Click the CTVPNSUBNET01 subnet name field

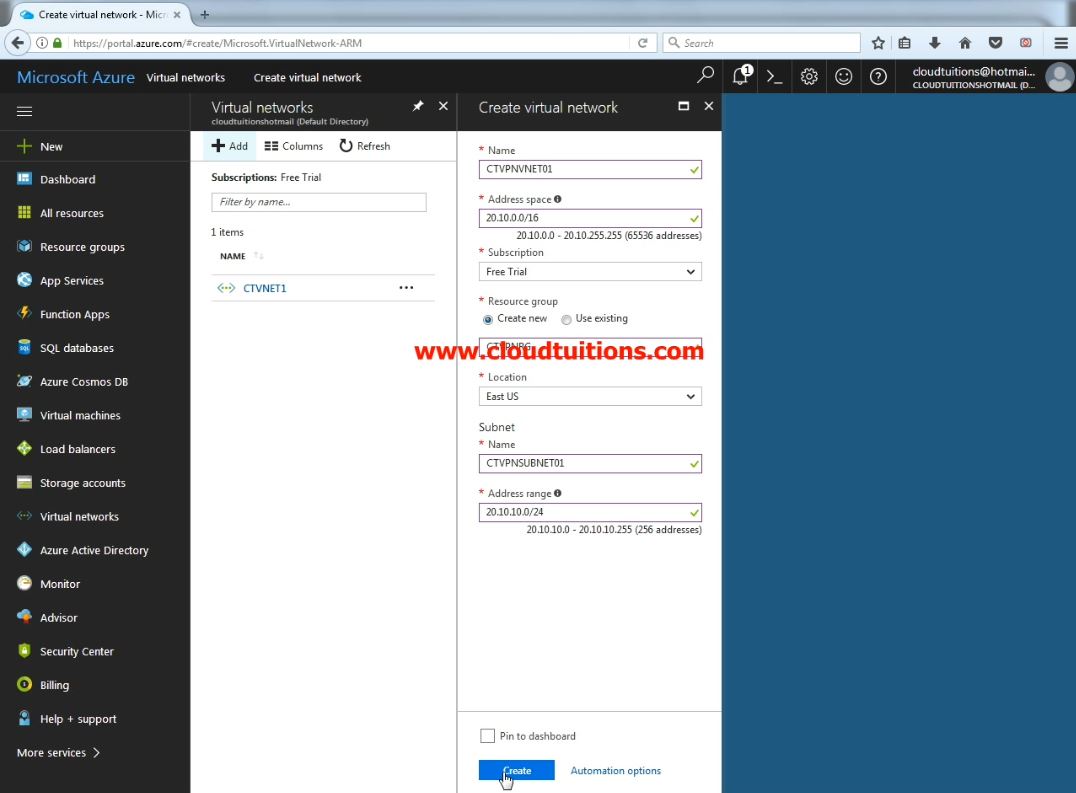tap(590, 464)
